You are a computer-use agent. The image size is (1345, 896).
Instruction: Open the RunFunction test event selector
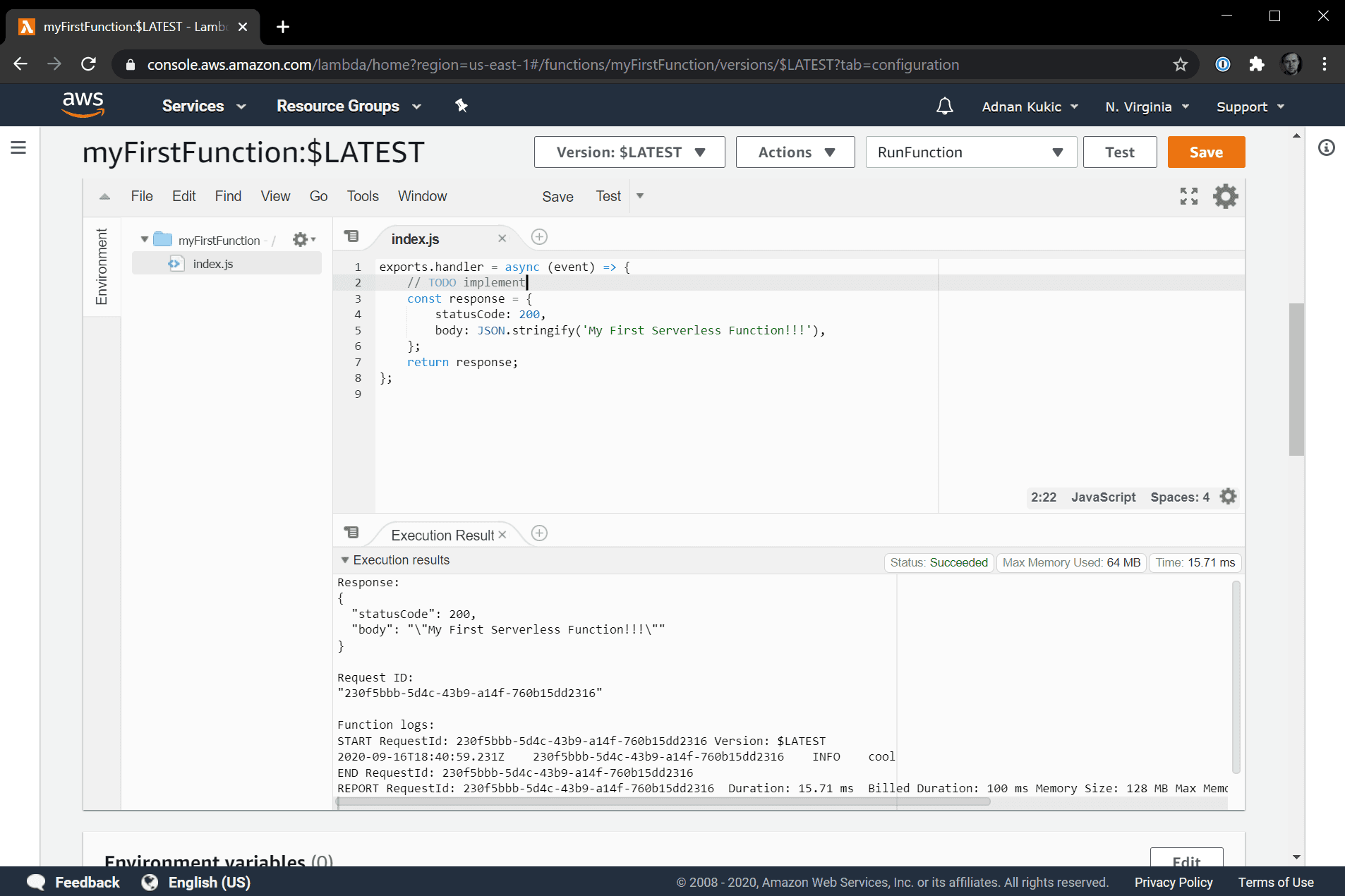click(x=970, y=152)
